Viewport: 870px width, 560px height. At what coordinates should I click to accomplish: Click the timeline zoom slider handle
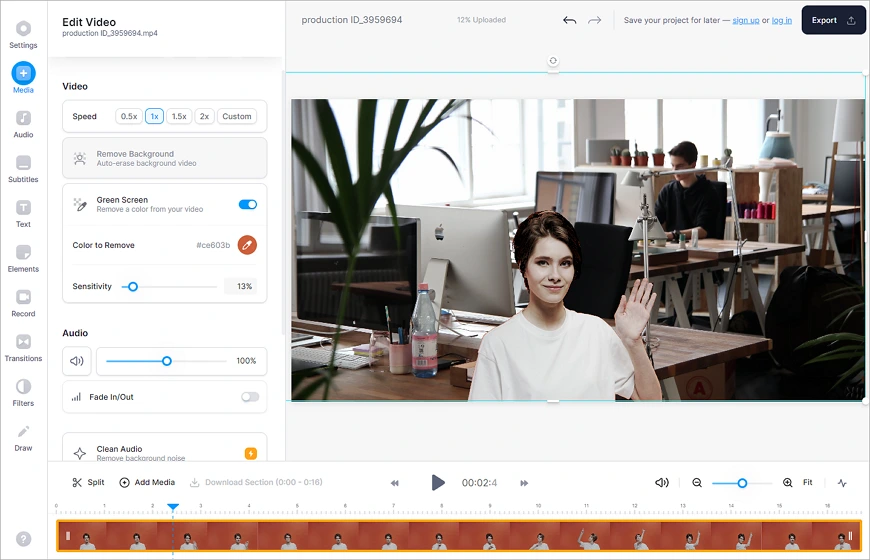[x=742, y=483]
